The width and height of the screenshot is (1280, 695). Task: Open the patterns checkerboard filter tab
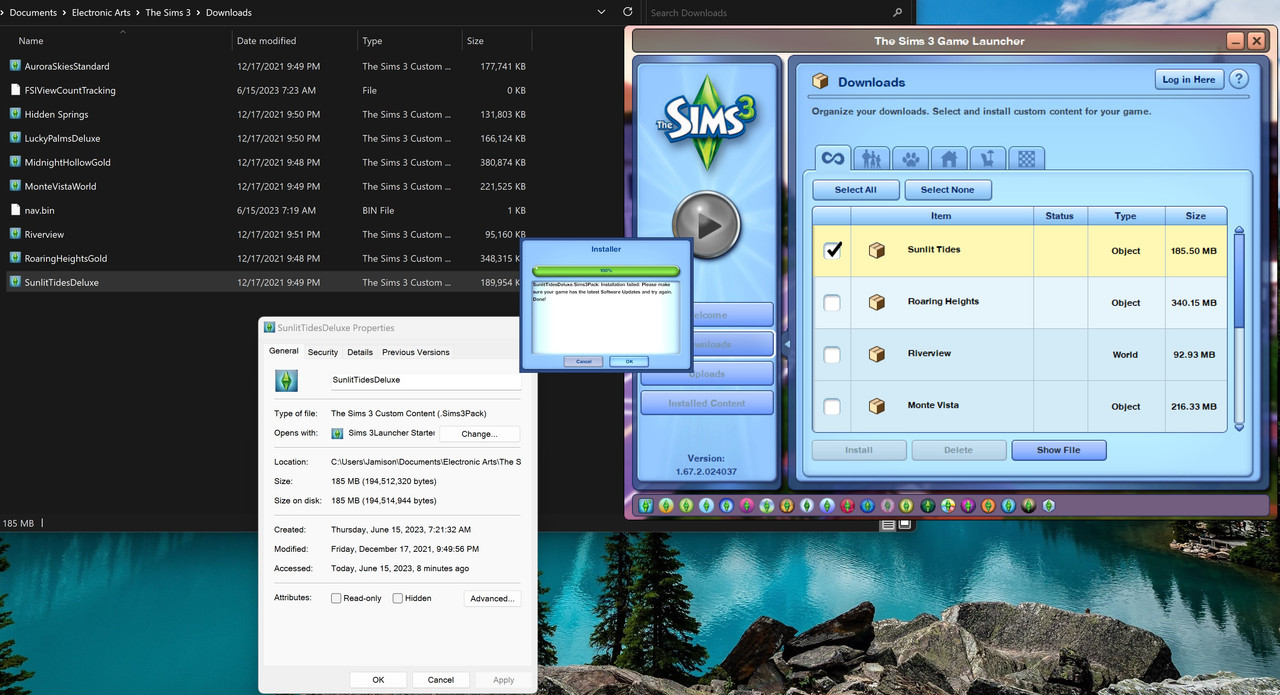(1027, 158)
